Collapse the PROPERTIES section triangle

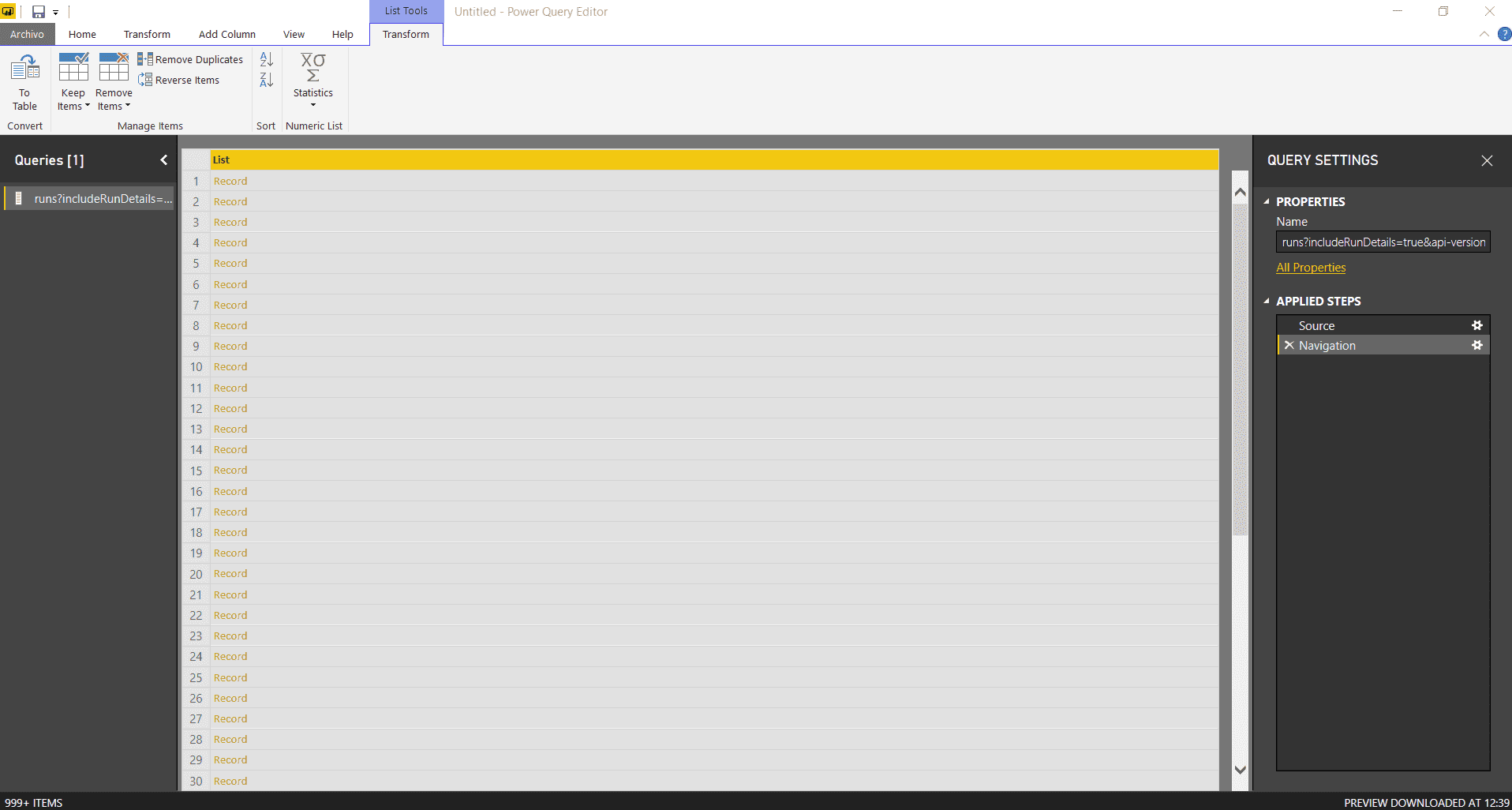tap(1267, 201)
